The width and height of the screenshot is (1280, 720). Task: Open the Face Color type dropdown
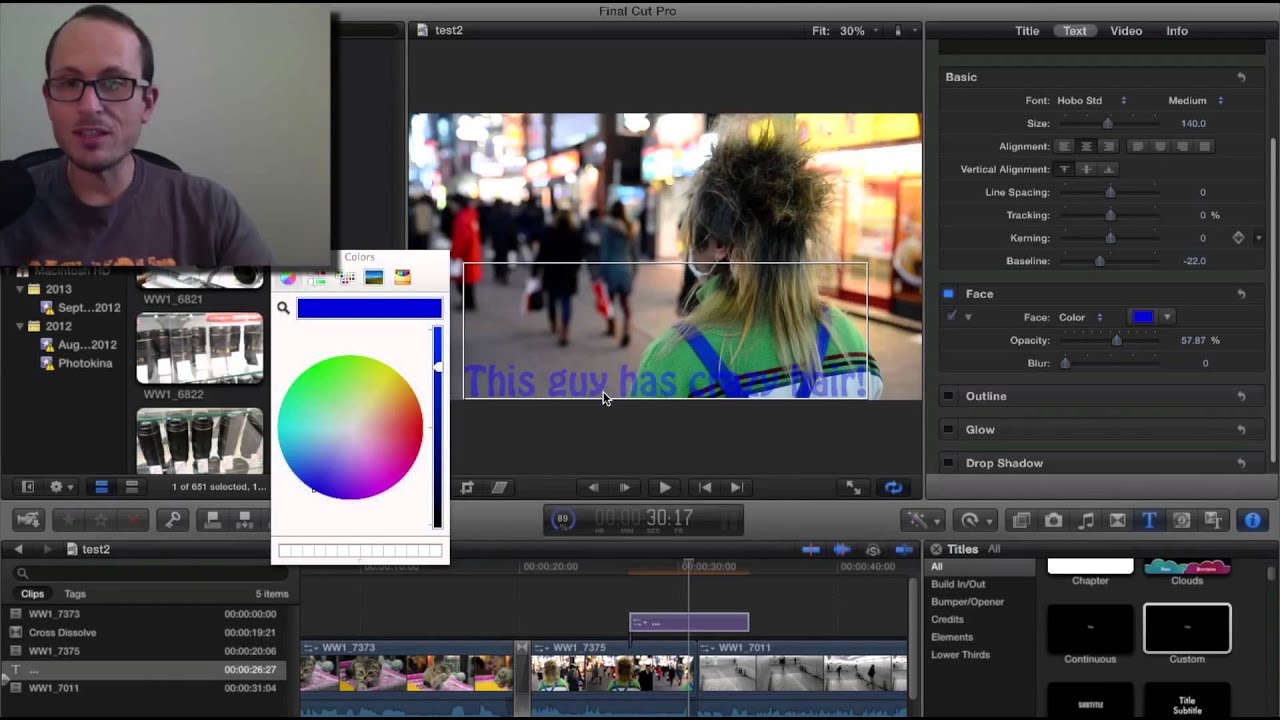tap(1081, 317)
